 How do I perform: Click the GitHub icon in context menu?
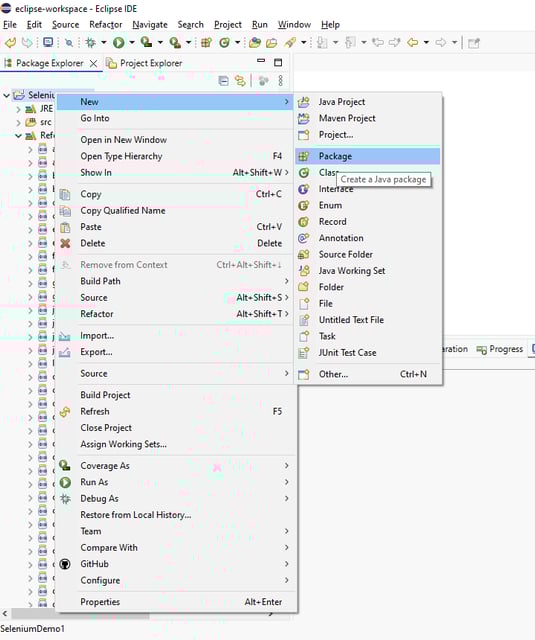click(65, 564)
